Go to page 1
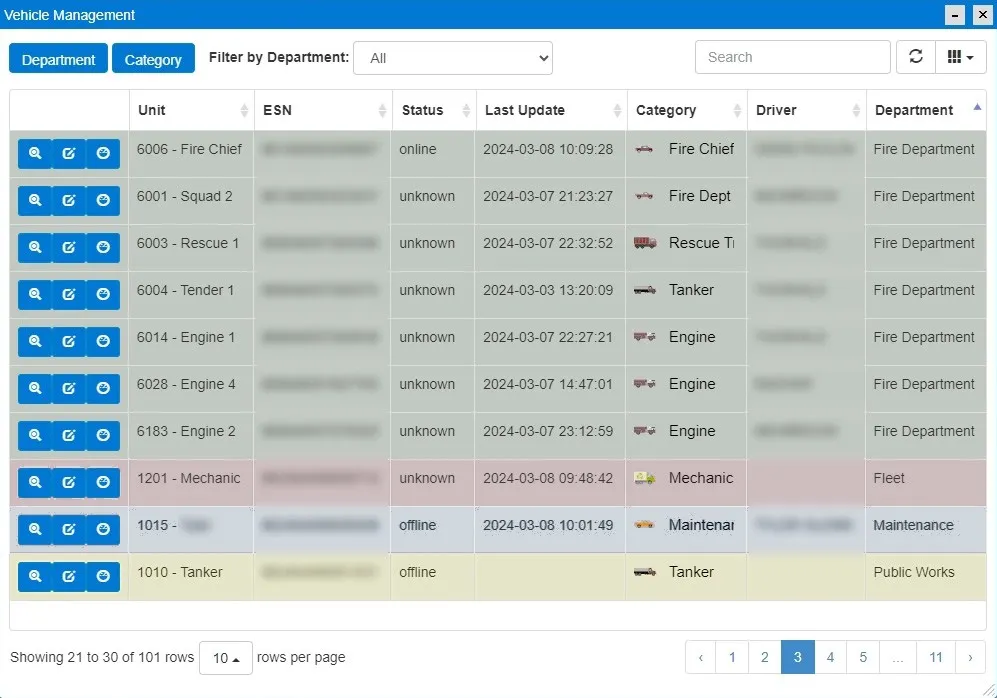Image resolution: width=997 pixels, height=698 pixels. 732,657
